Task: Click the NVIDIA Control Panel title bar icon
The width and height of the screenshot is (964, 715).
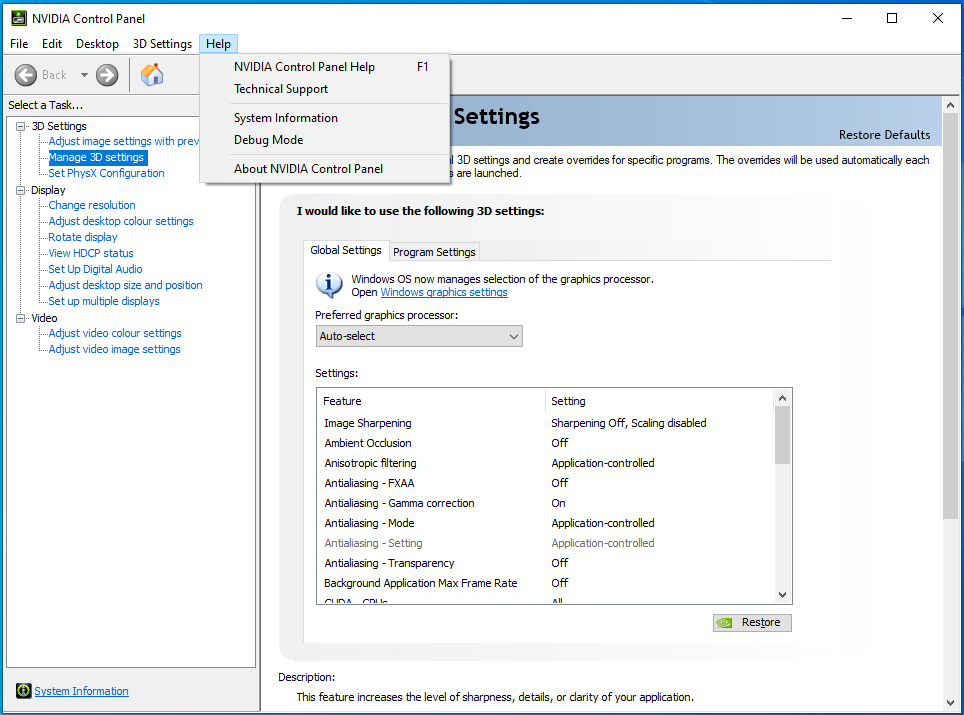Action: (18, 18)
